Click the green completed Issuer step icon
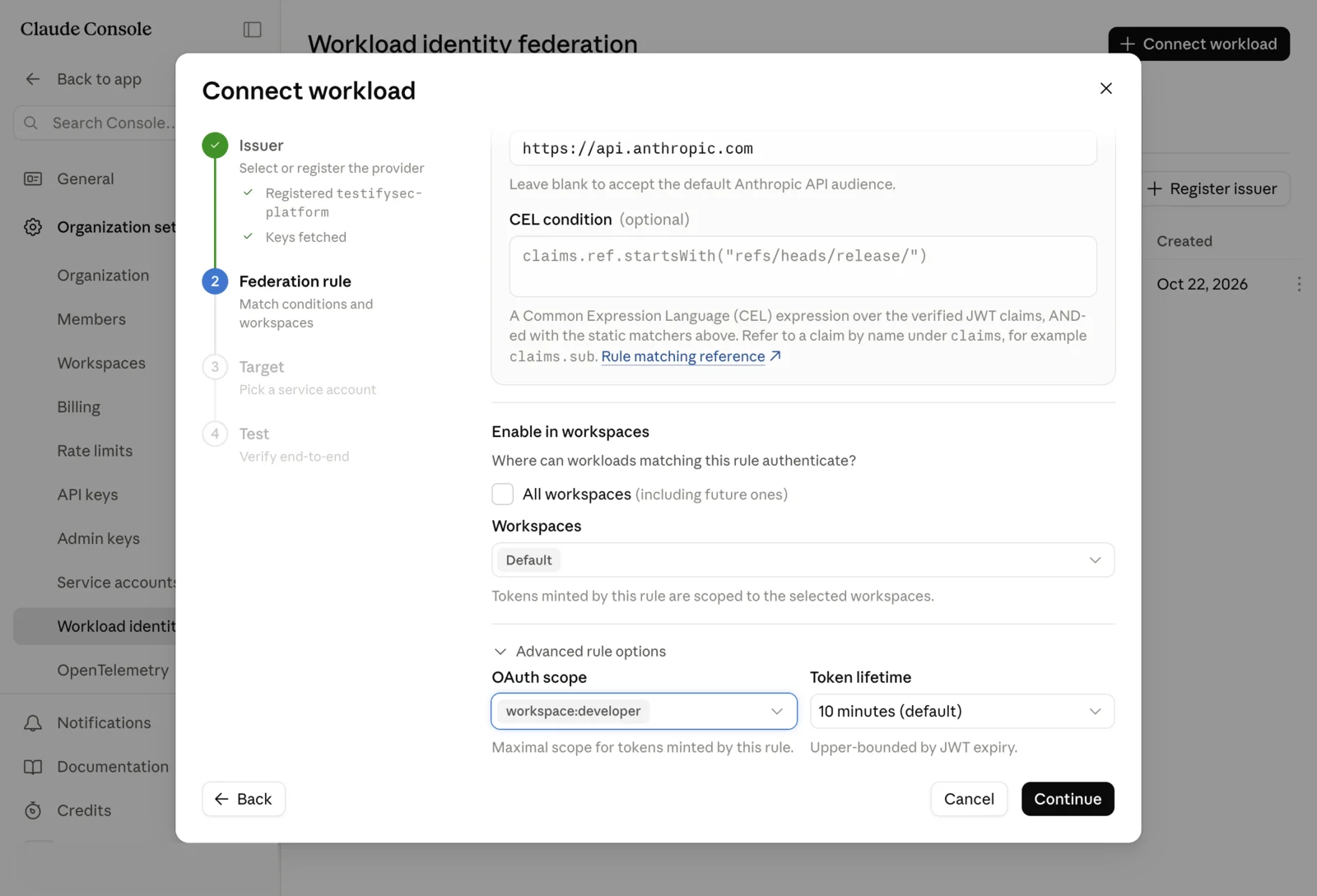This screenshot has width=1317, height=896. 215,145
